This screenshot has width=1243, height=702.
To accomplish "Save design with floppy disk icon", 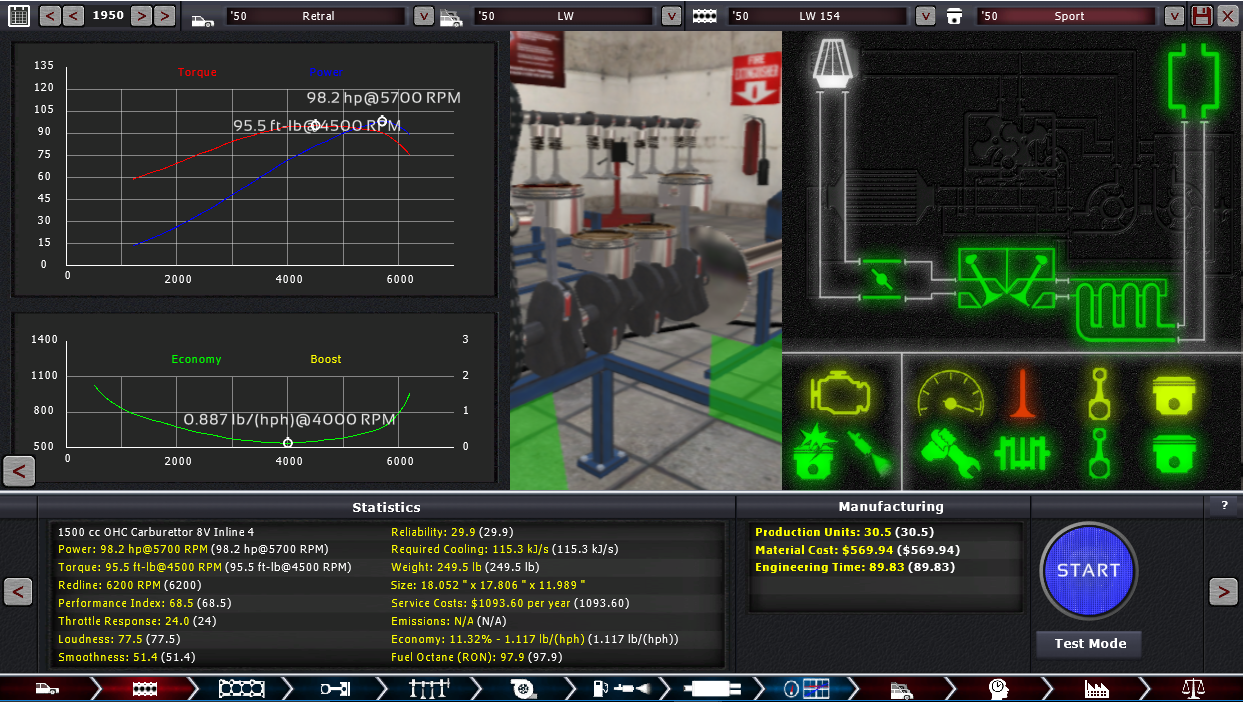I will click(x=1202, y=16).
